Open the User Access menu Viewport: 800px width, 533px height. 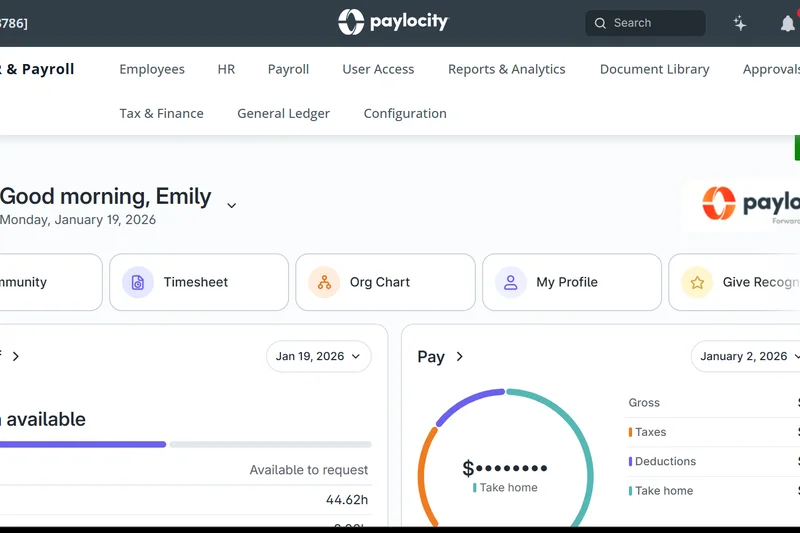pos(378,69)
